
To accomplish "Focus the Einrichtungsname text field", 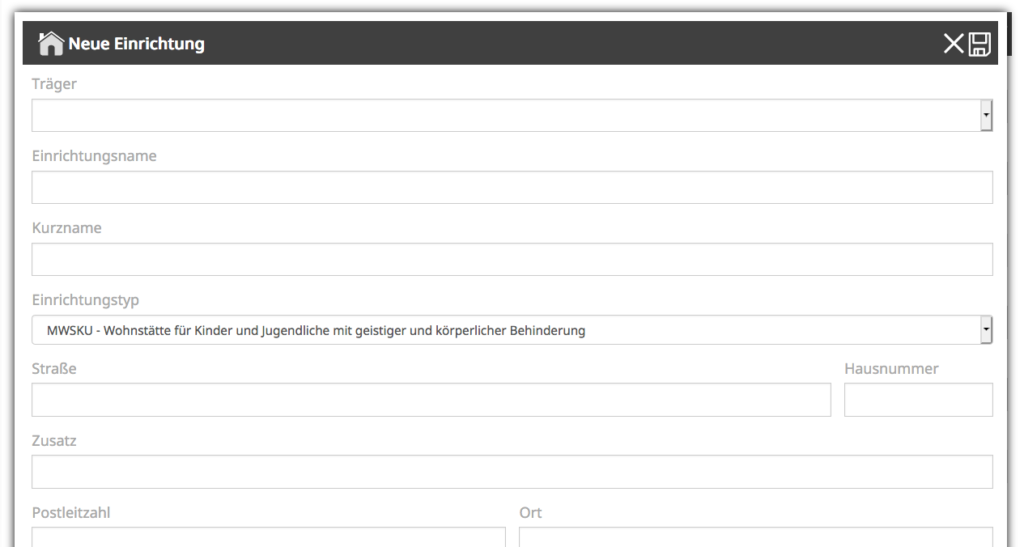I will click(512, 188).
